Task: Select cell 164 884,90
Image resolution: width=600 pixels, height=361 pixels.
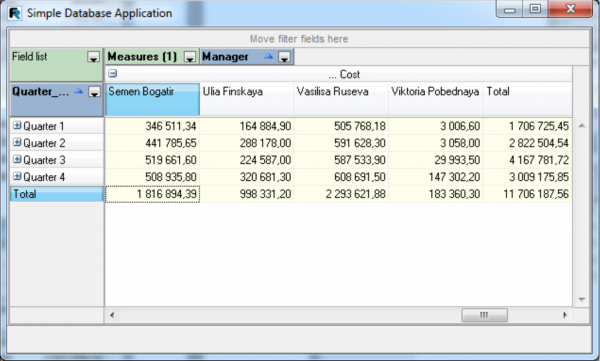Action: (x=247, y=126)
